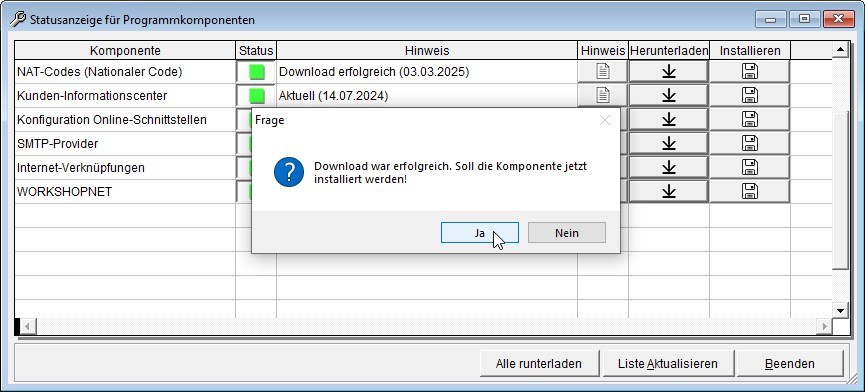The height and width of the screenshot is (392, 865).
Task: Close the Frage dialog with the X
Action: pos(605,120)
